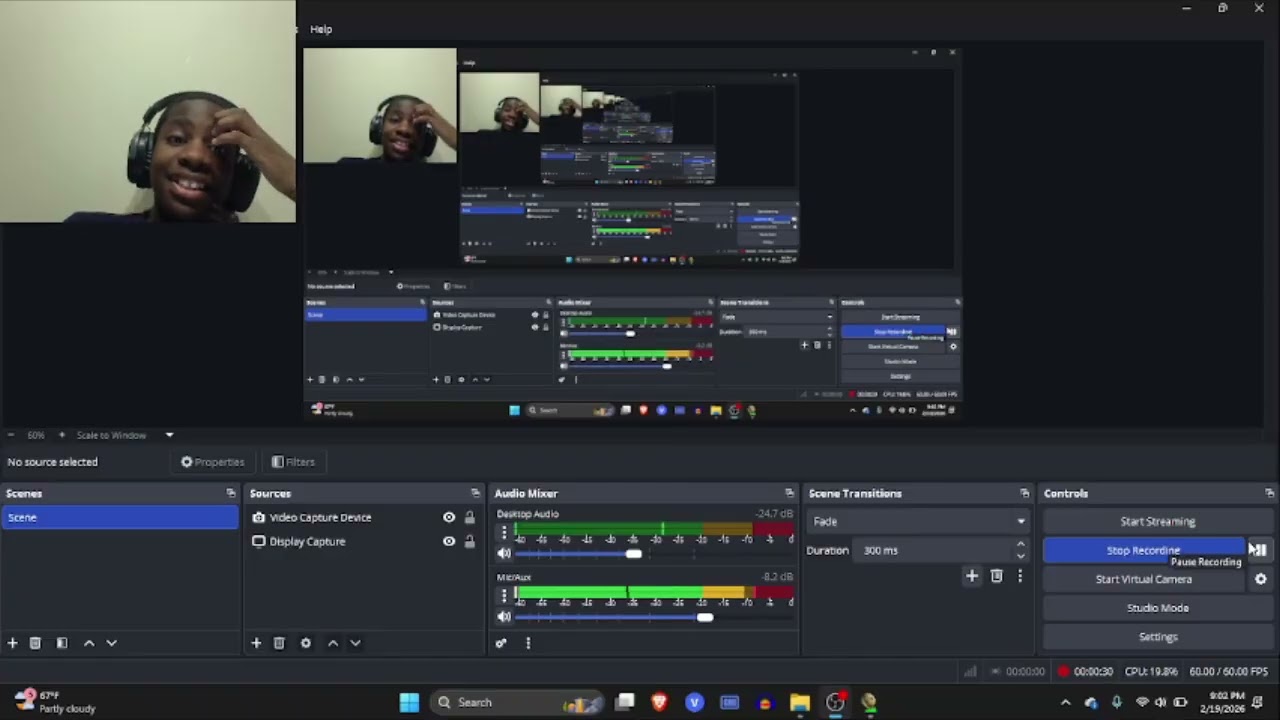Open virtual camera settings gear
This screenshot has height=720, width=1280.
(1260, 579)
